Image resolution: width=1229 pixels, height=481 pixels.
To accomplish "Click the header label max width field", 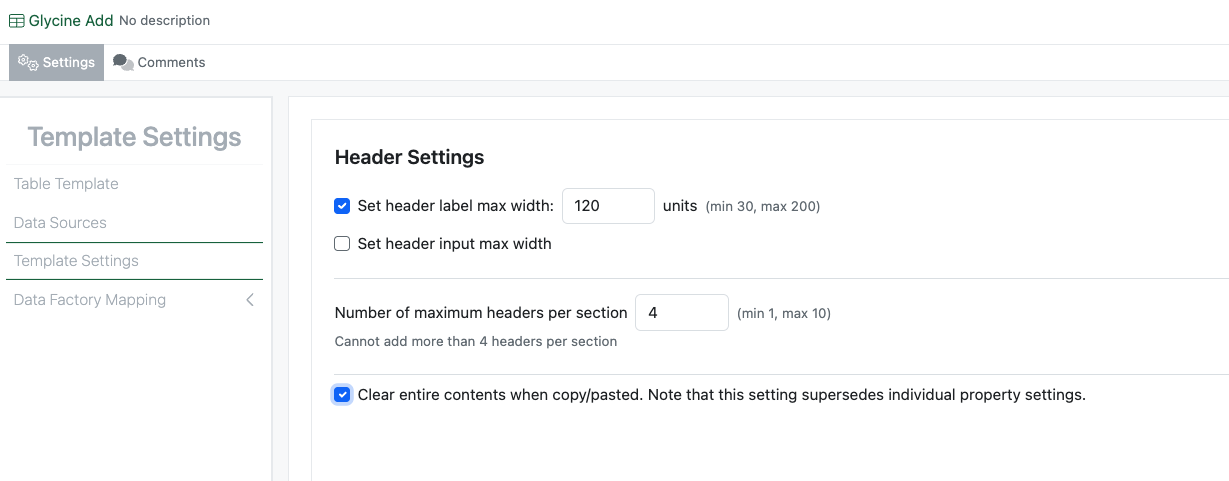I will (608, 206).
